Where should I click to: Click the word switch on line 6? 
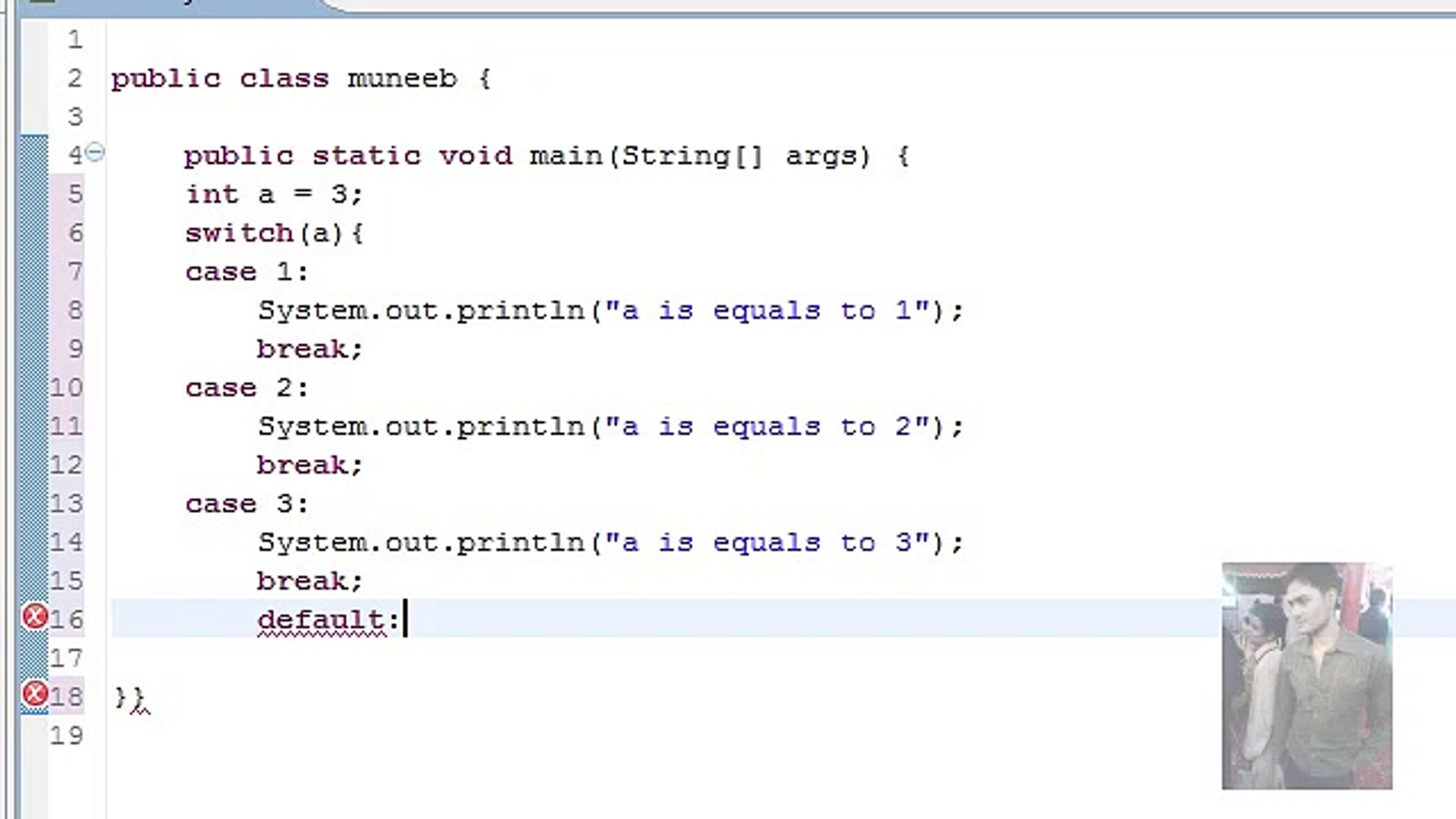click(x=239, y=233)
